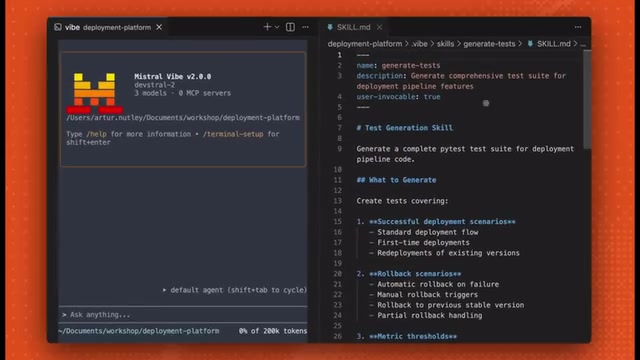Add a new terminal with plus icon

(267, 27)
